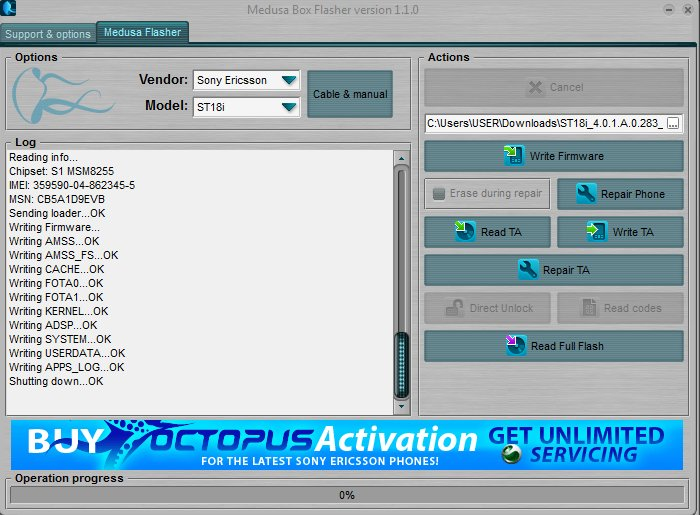Click the Read TA disk icon
This screenshot has width=700, height=515.
465,232
